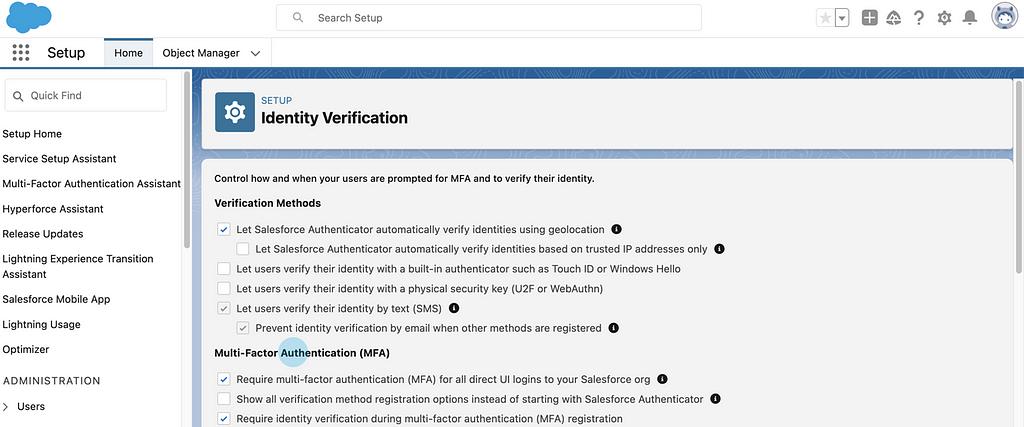Open the App Launcher grid icon
This screenshot has height=427, width=1024.
tap(21, 53)
